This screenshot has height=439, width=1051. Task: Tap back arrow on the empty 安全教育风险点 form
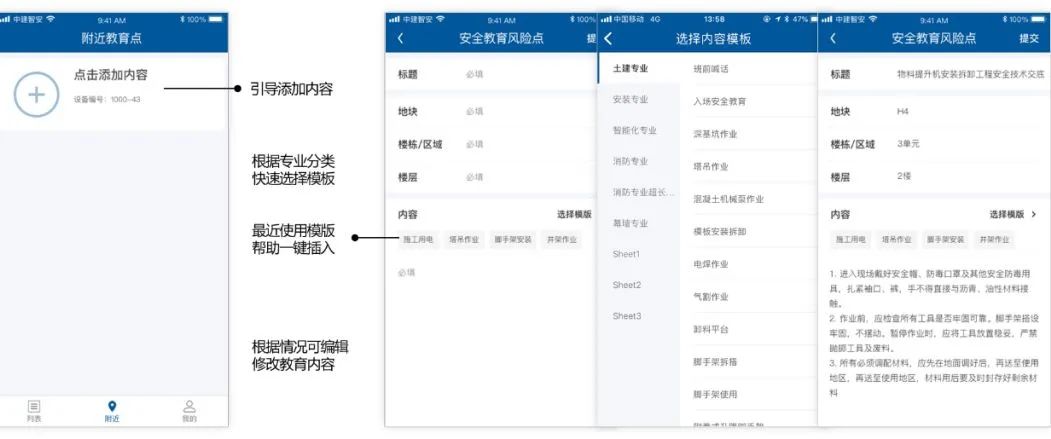[401, 39]
